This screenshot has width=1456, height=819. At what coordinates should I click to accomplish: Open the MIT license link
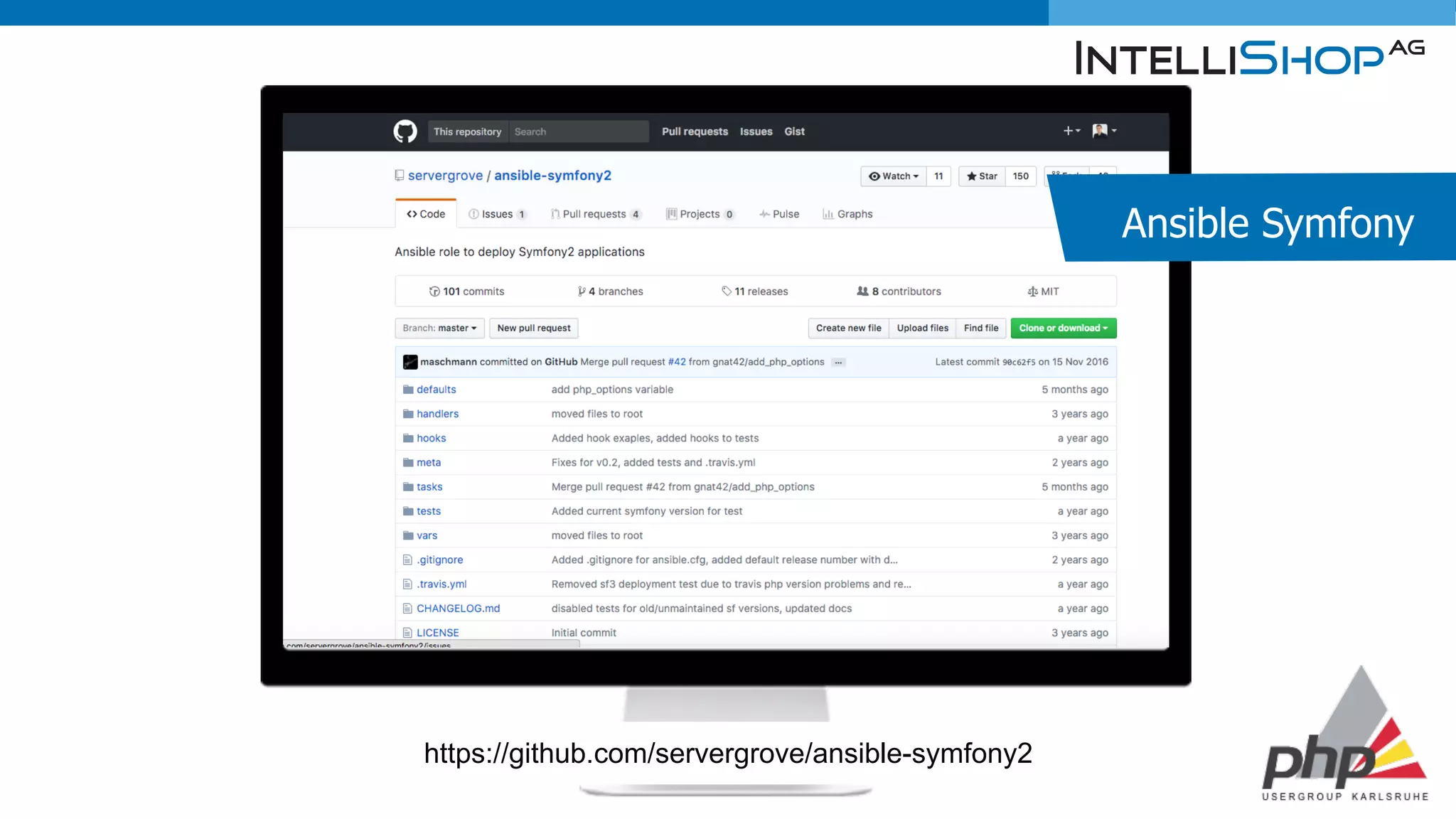[x=1043, y=291]
